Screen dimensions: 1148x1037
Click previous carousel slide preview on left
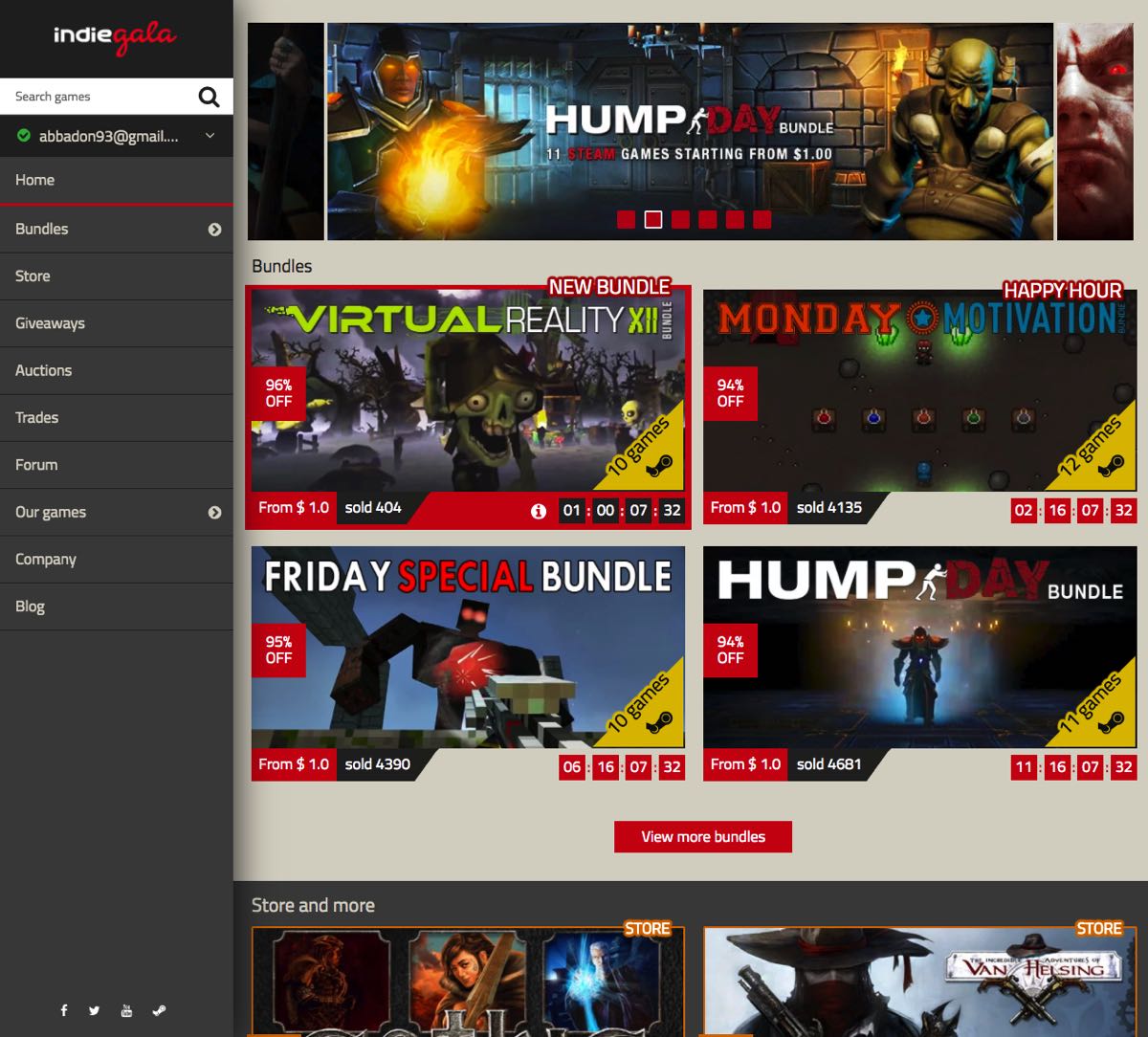pyautogui.click(x=286, y=131)
